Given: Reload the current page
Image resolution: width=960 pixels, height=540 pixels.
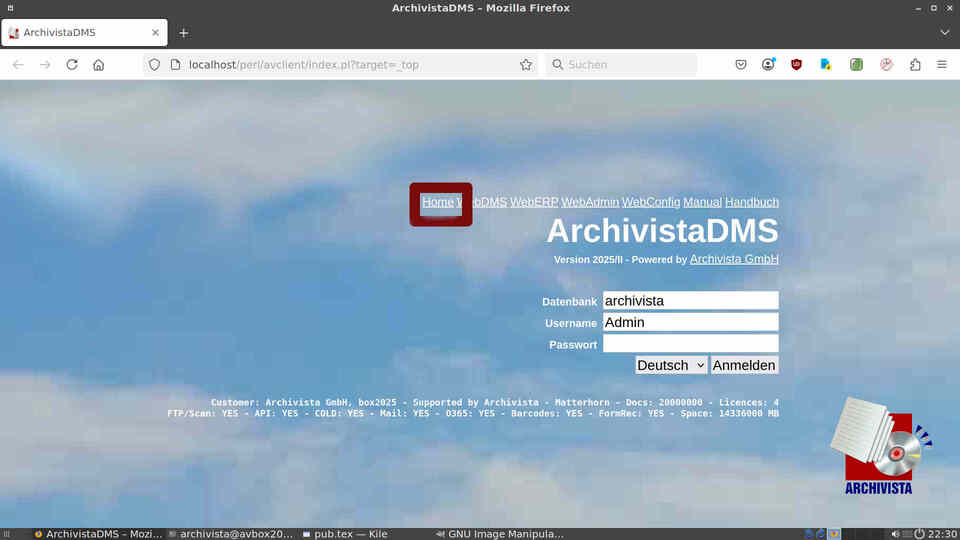Looking at the screenshot, I should (x=72, y=64).
